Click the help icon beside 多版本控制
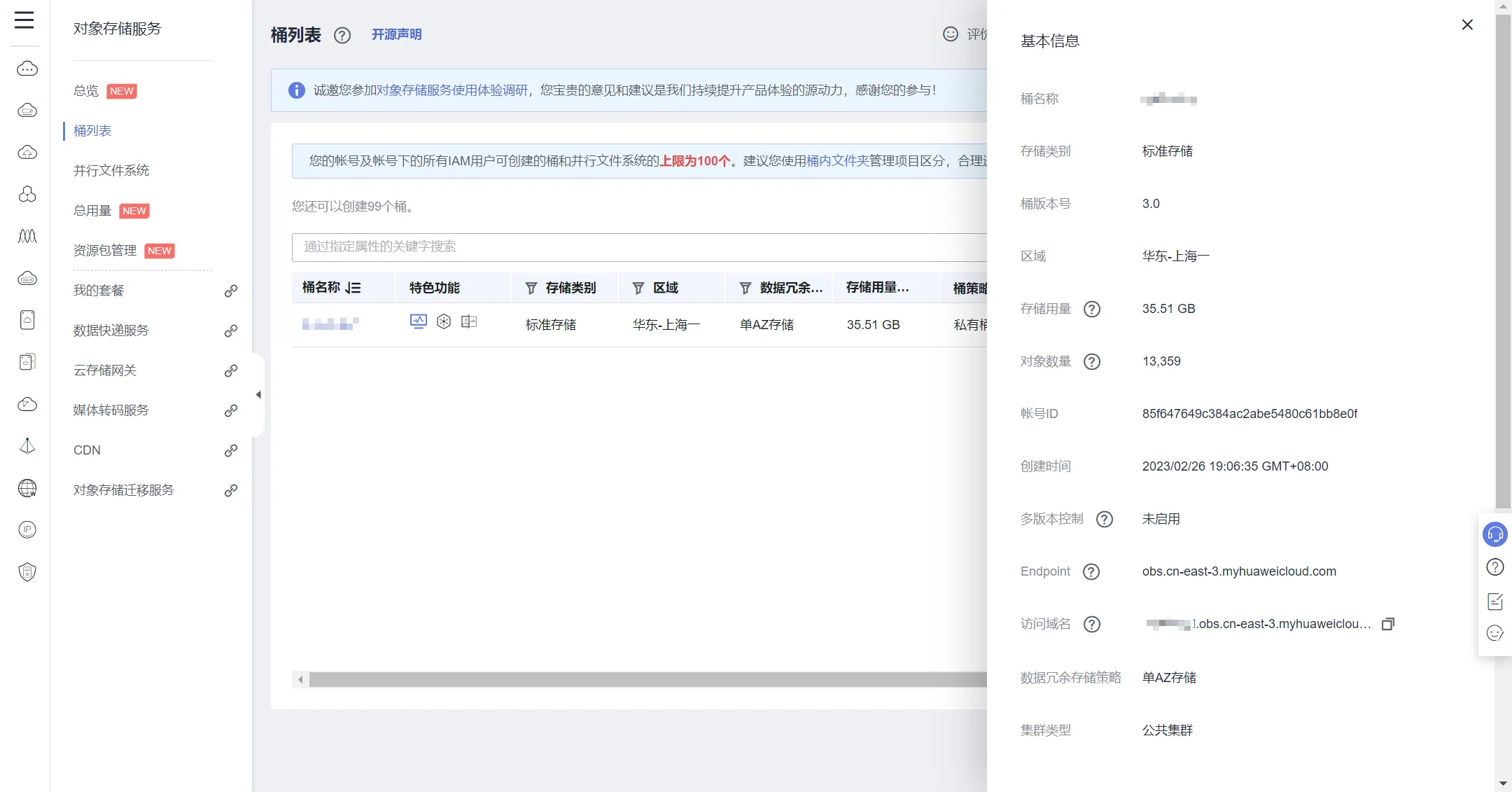Viewport: 1512px width, 792px height. (x=1104, y=519)
